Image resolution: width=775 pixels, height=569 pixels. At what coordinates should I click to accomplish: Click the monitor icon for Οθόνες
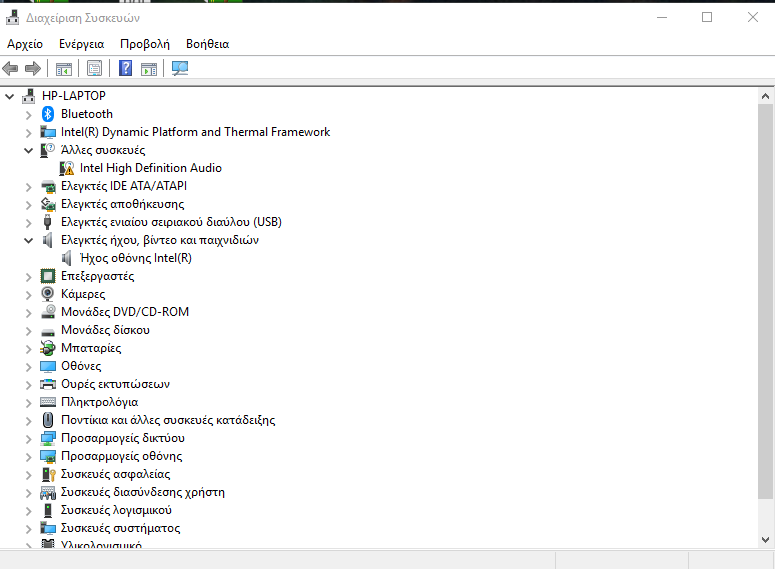47,366
